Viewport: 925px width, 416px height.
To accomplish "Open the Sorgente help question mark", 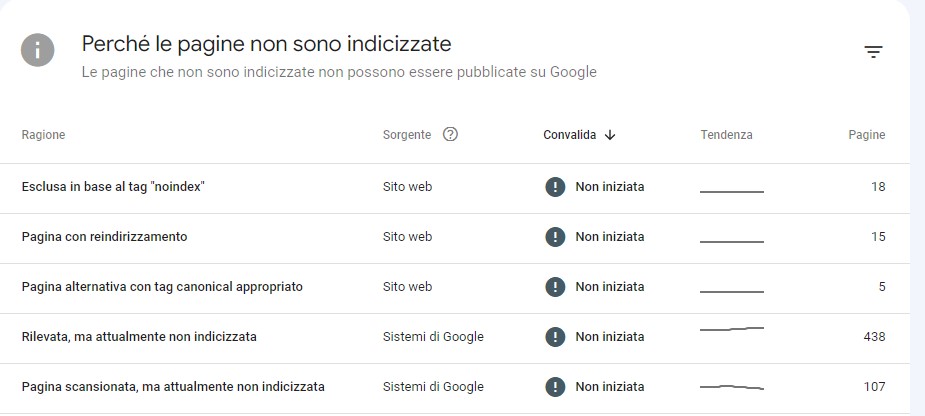I will 450,135.
